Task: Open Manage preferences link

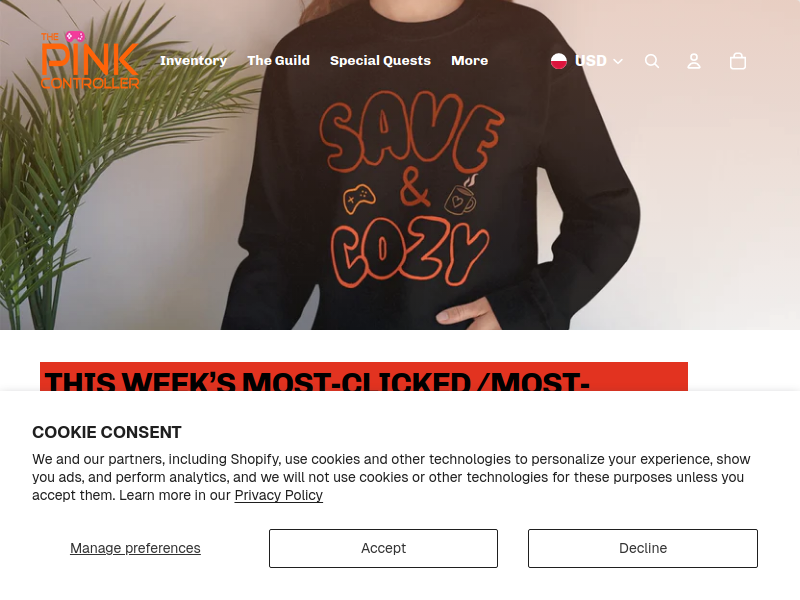Action: click(x=135, y=548)
